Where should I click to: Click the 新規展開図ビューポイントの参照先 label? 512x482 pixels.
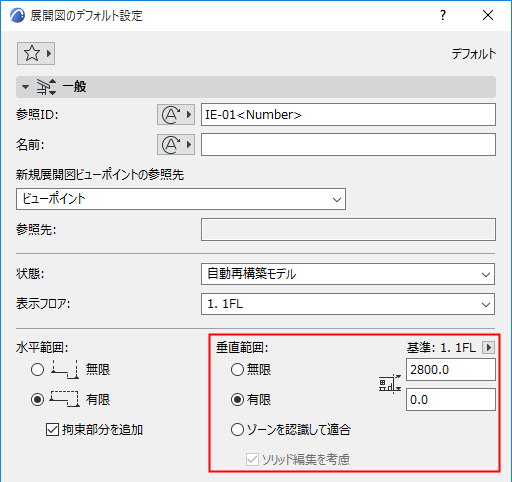(100, 174)
